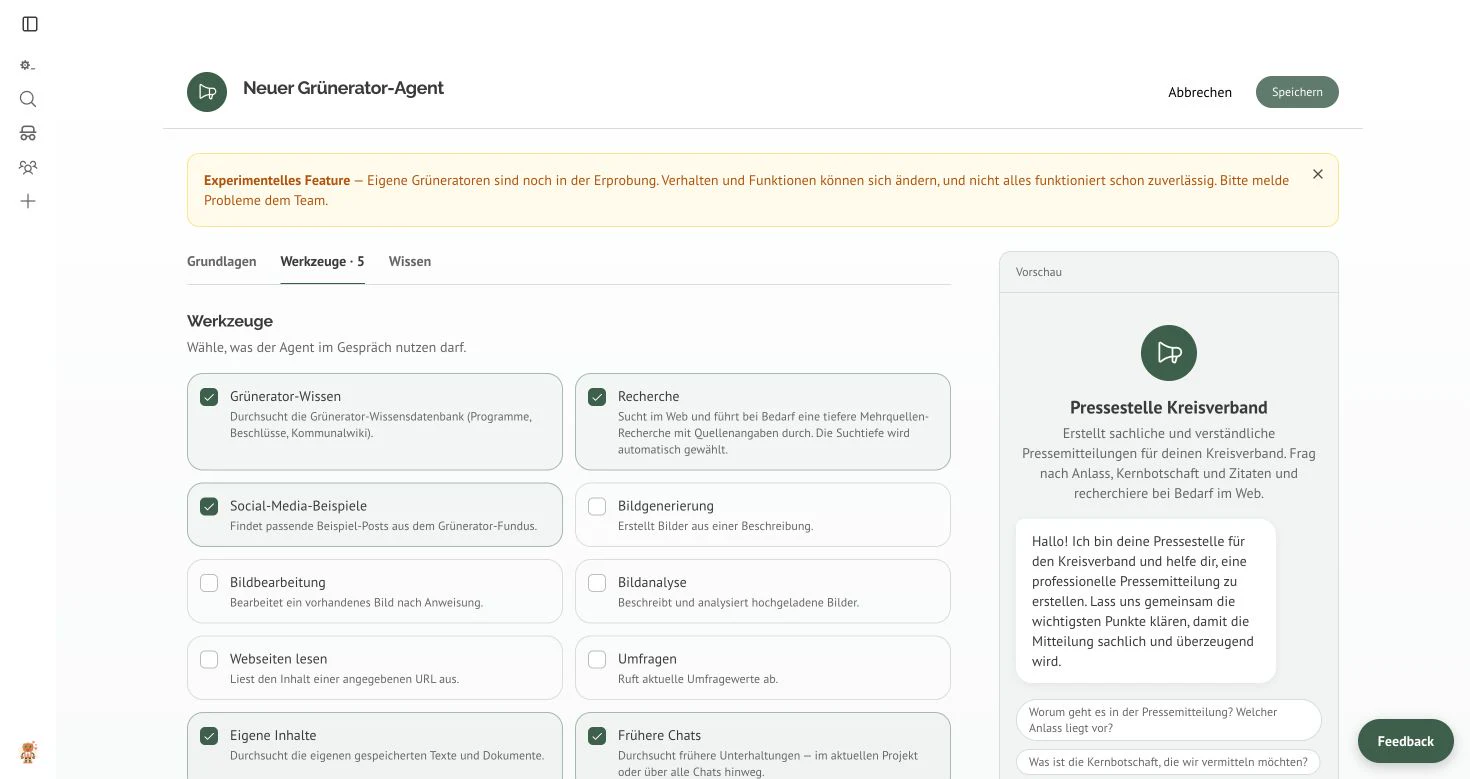
Task: Switch to the Grundlagen tab
Action: [222, 262]
